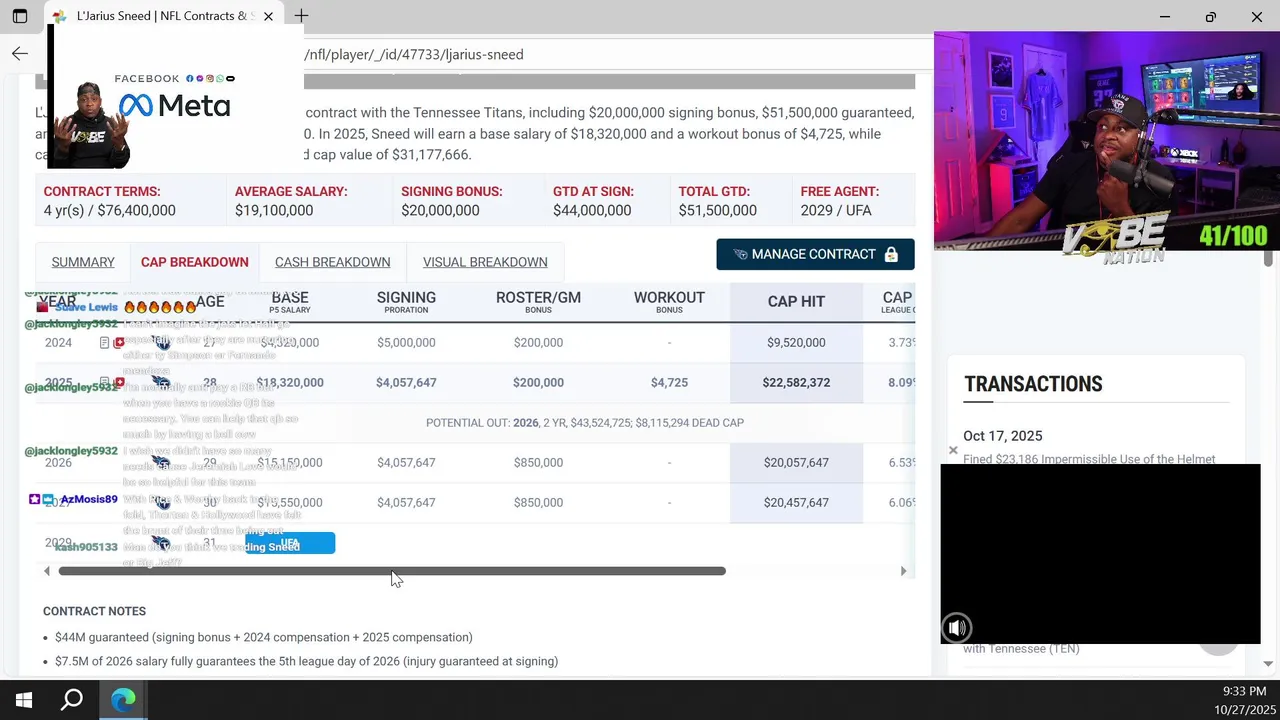Click the notes icon in the 2024 row
Viewport: 1280px width, 720px height.
tap(105, 343)
